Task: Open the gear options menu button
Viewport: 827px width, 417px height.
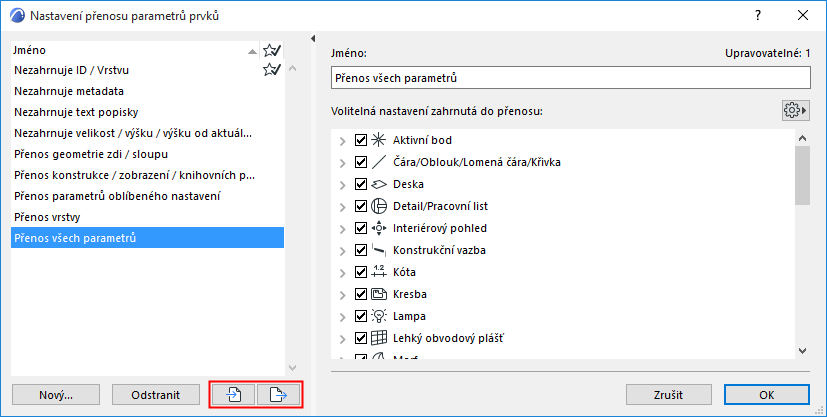Action: pos(795,110)
